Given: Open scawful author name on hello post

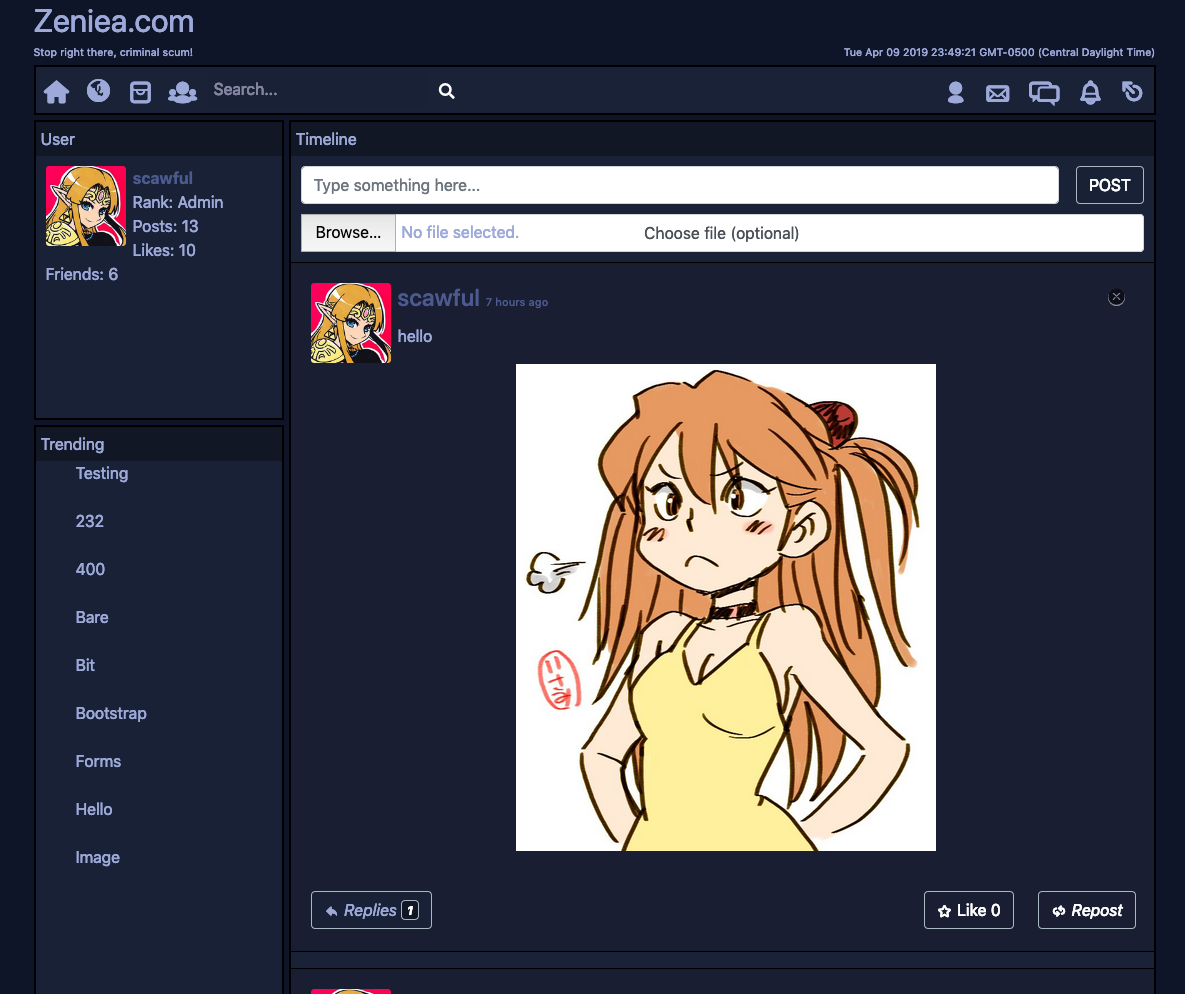Looking at the screenshot, I should (x=438, y=298).
